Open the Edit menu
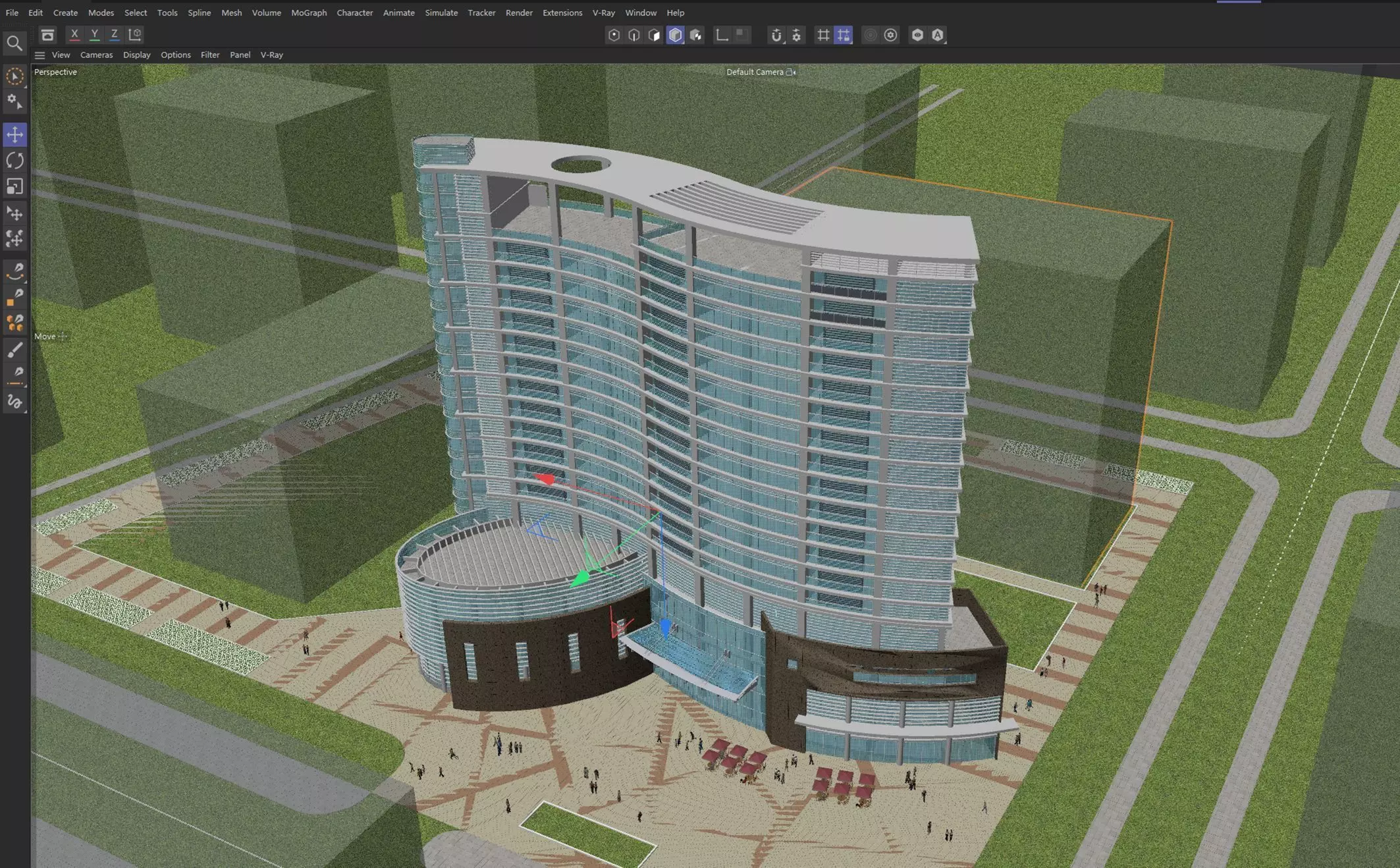The image size is (1400, 868). [x=36, y=13]
